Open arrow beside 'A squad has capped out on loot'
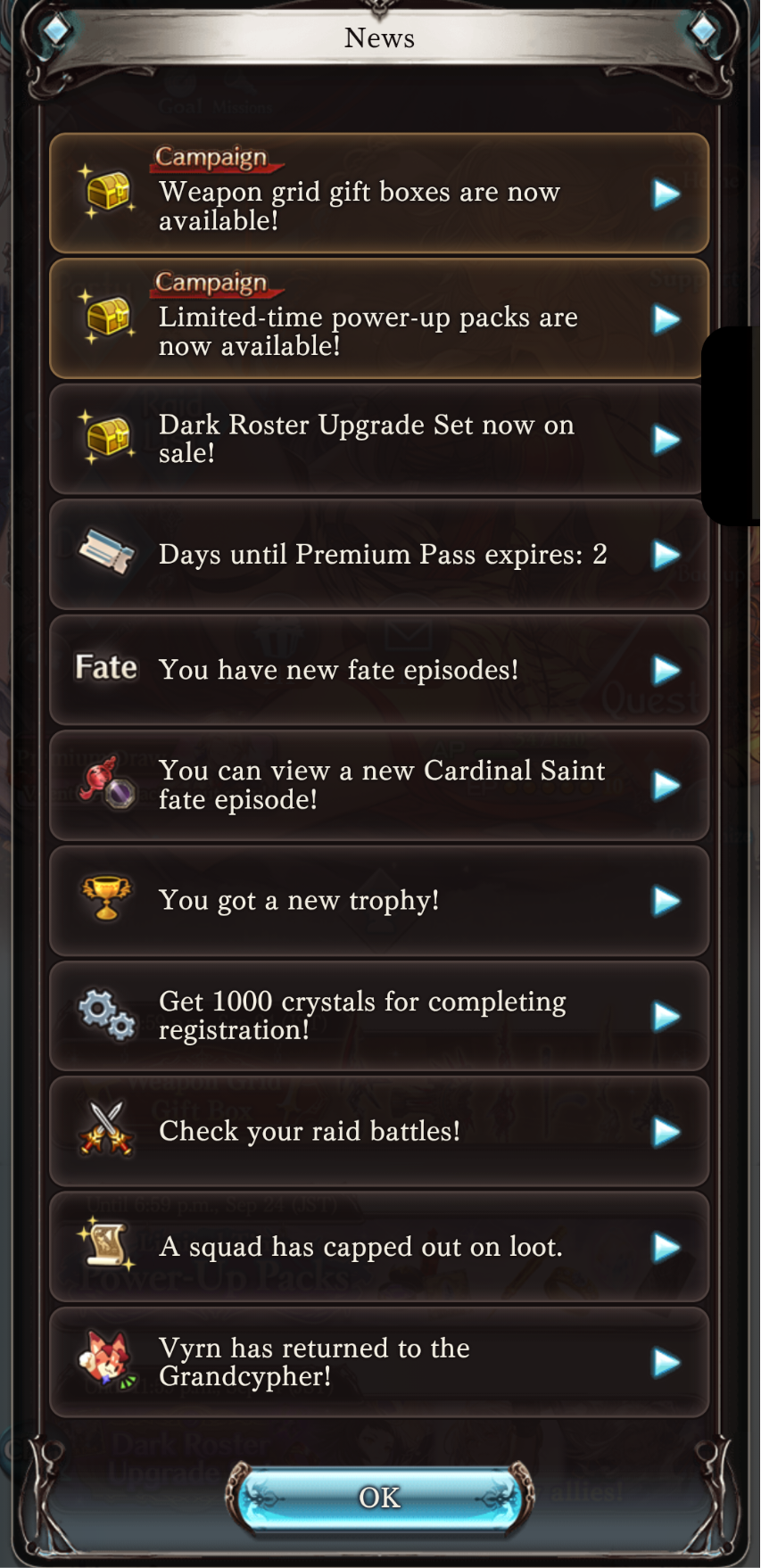The image size is (761, 1568). point(666,1247)
